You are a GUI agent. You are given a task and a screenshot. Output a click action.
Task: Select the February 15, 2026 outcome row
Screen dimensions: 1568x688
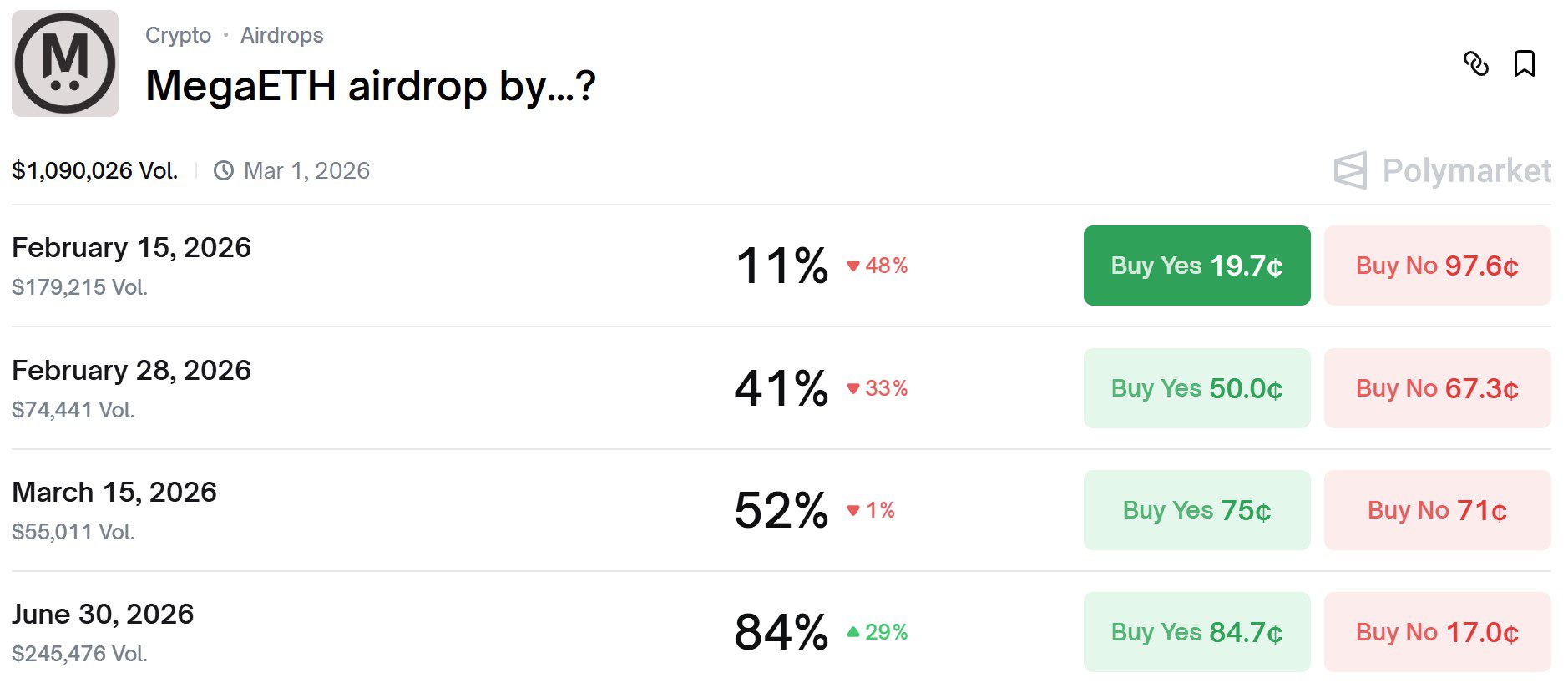coord(131,248)
